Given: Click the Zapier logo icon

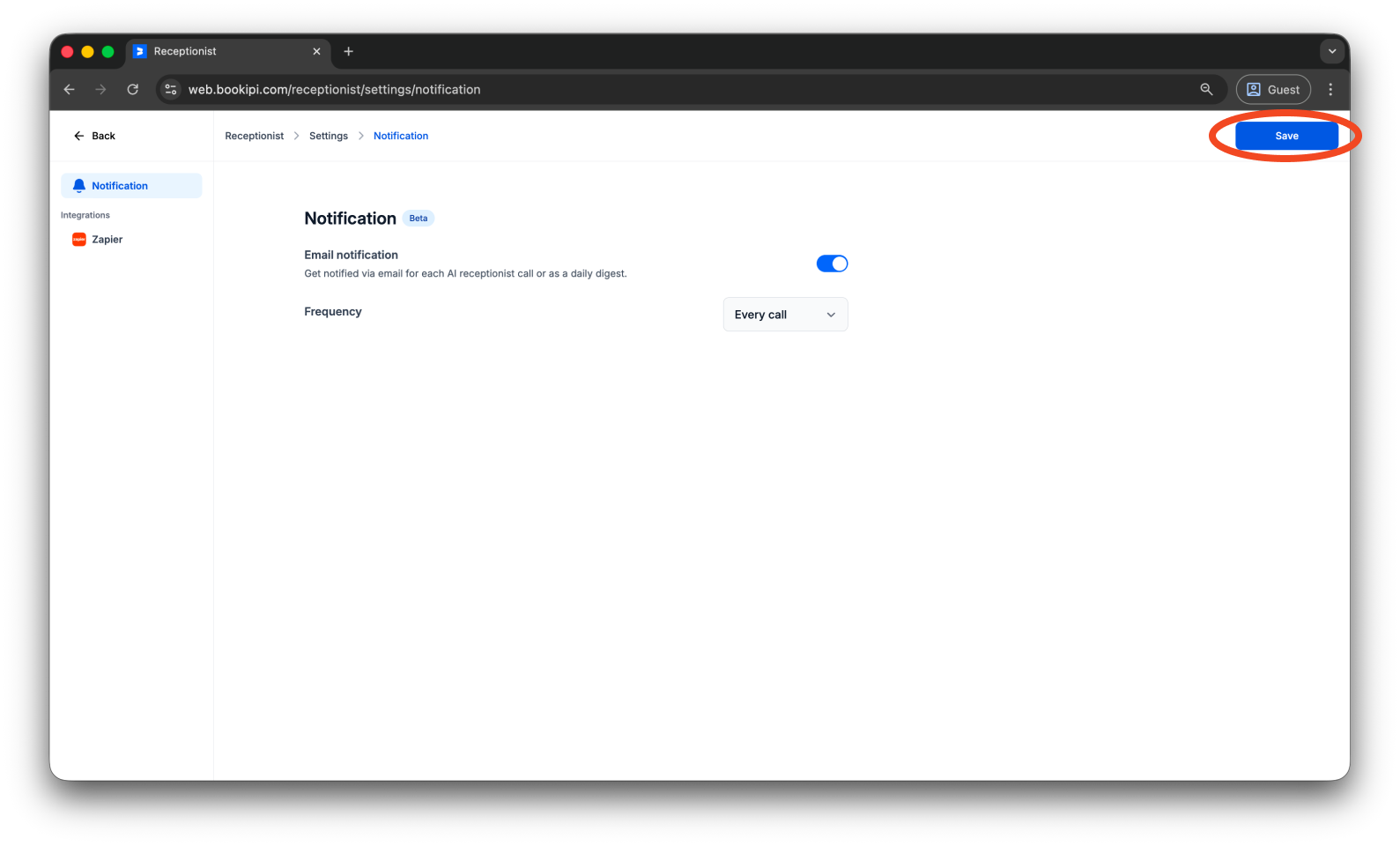Looking at the screenshot, I should [79, 240].
